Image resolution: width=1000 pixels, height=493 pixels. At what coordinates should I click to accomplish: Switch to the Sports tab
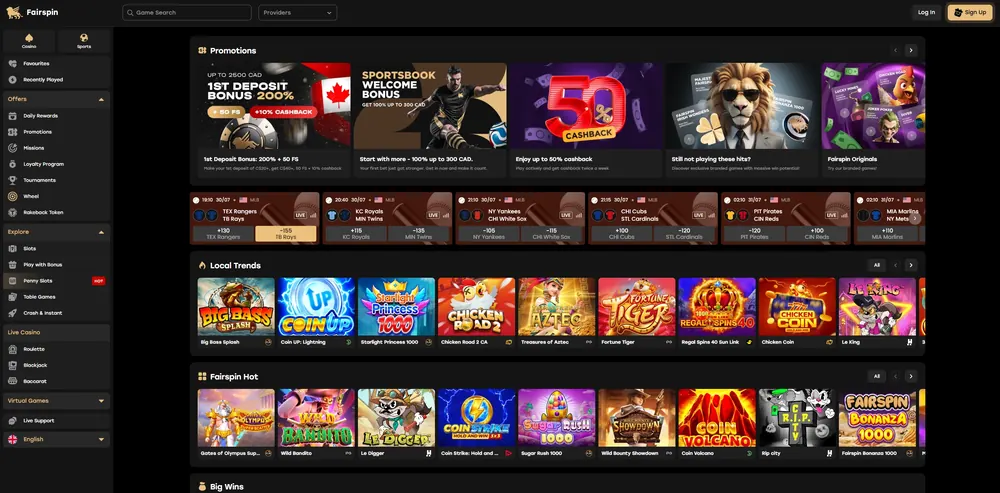point(84,41)
